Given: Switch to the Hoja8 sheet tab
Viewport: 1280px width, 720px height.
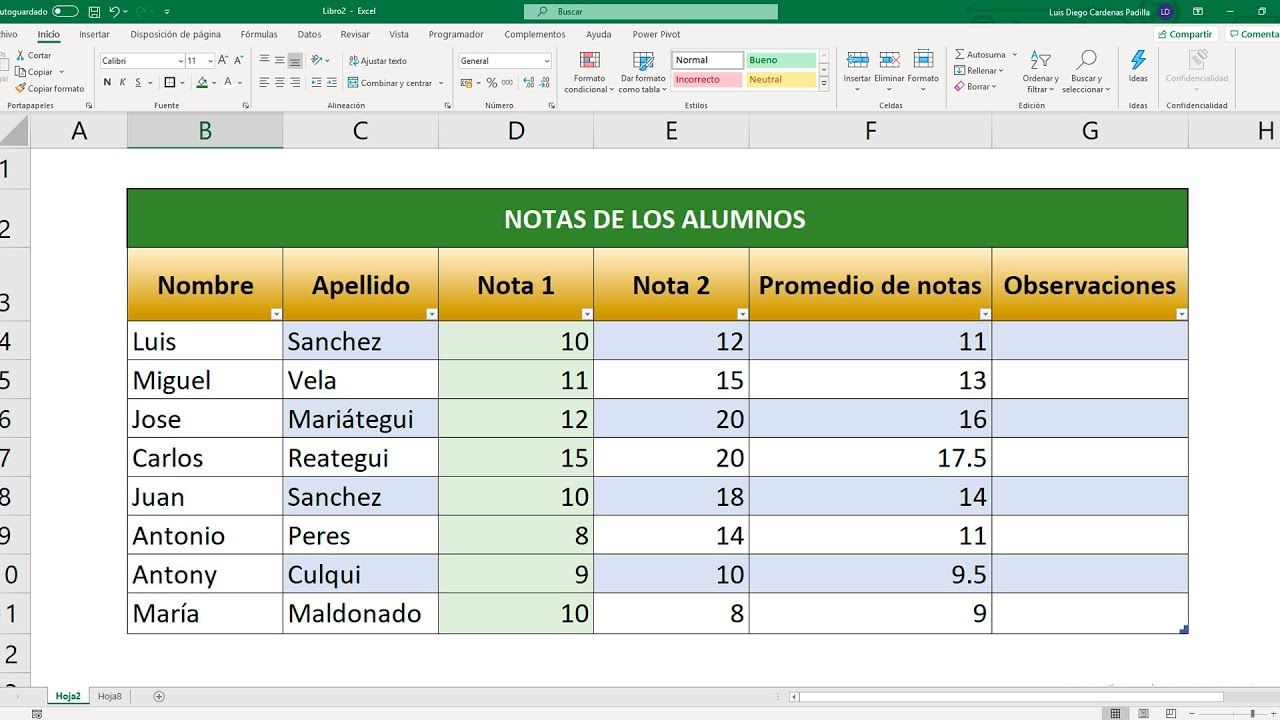Looking at the screenshot, I should [109, 695].
